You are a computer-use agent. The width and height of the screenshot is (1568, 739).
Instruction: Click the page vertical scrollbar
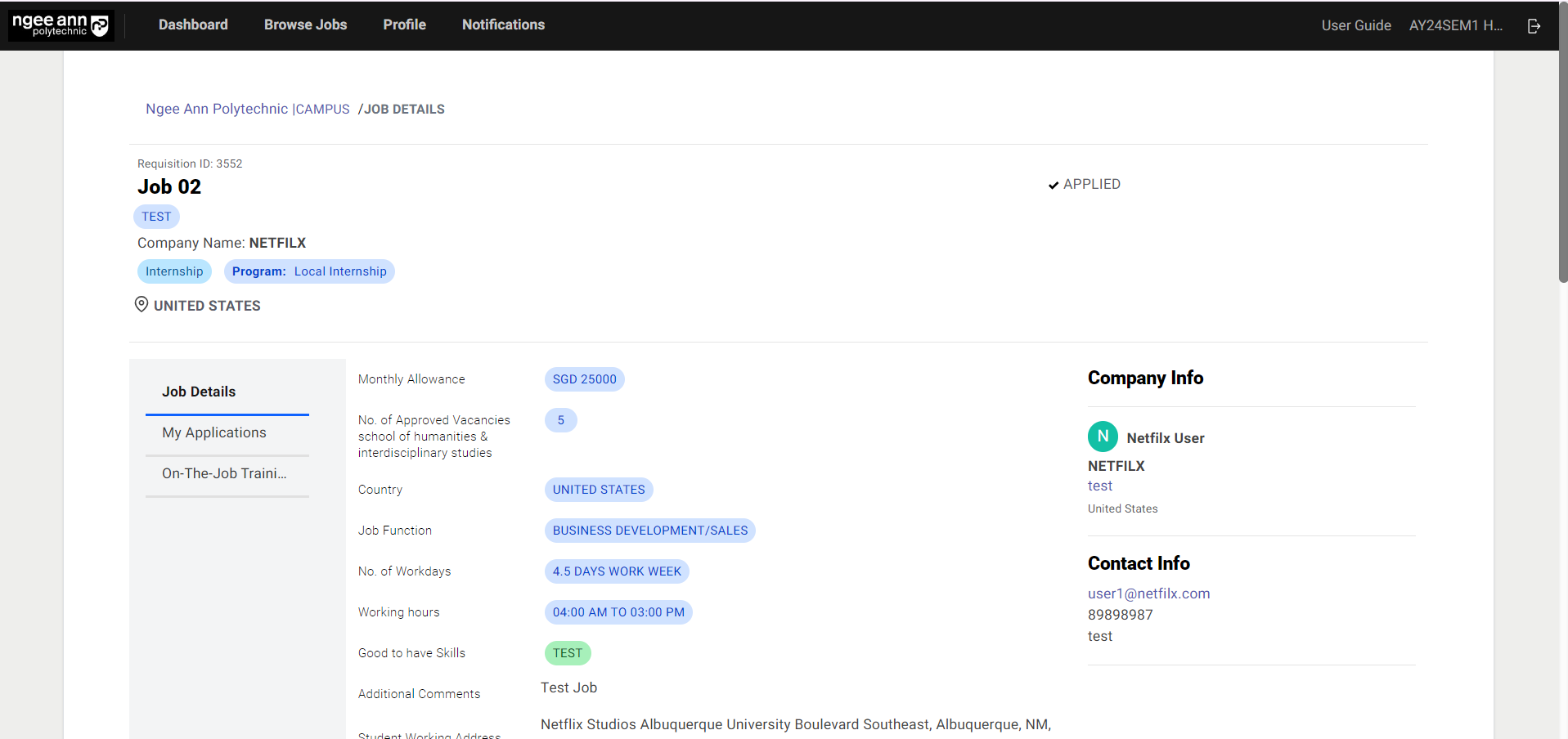(1563, 163)
